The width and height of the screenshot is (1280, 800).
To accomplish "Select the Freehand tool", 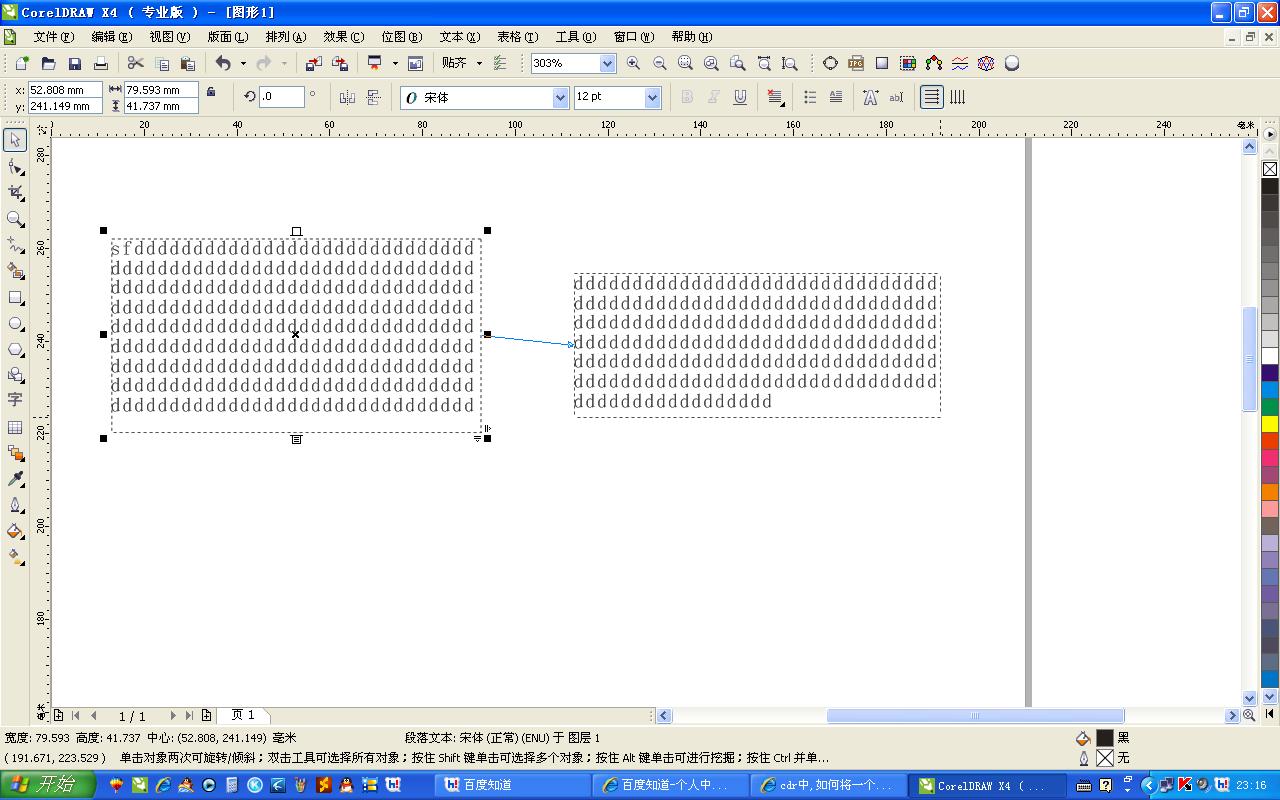I will [15, 245].
